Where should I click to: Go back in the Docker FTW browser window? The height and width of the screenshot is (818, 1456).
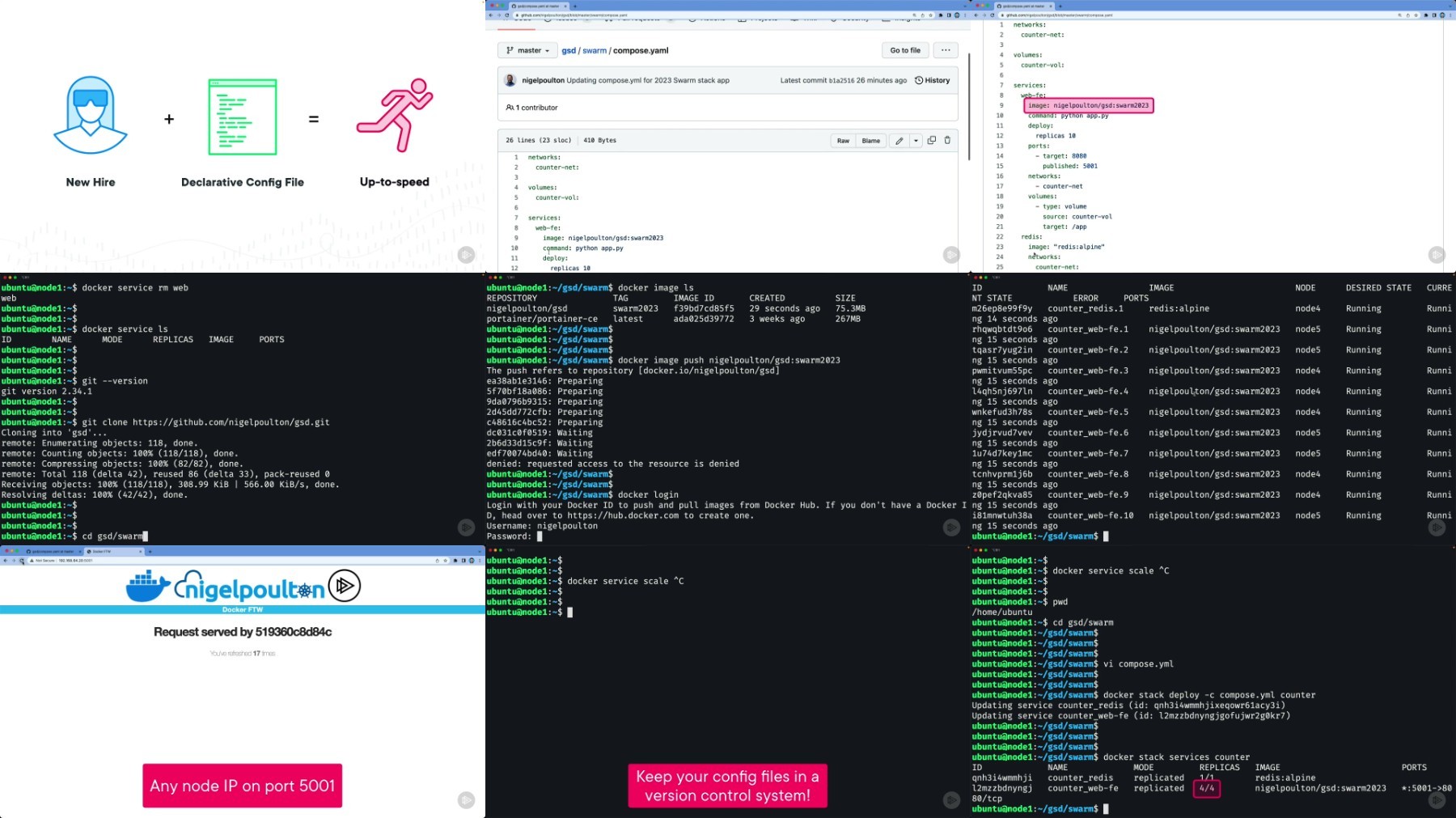[6, 561]
